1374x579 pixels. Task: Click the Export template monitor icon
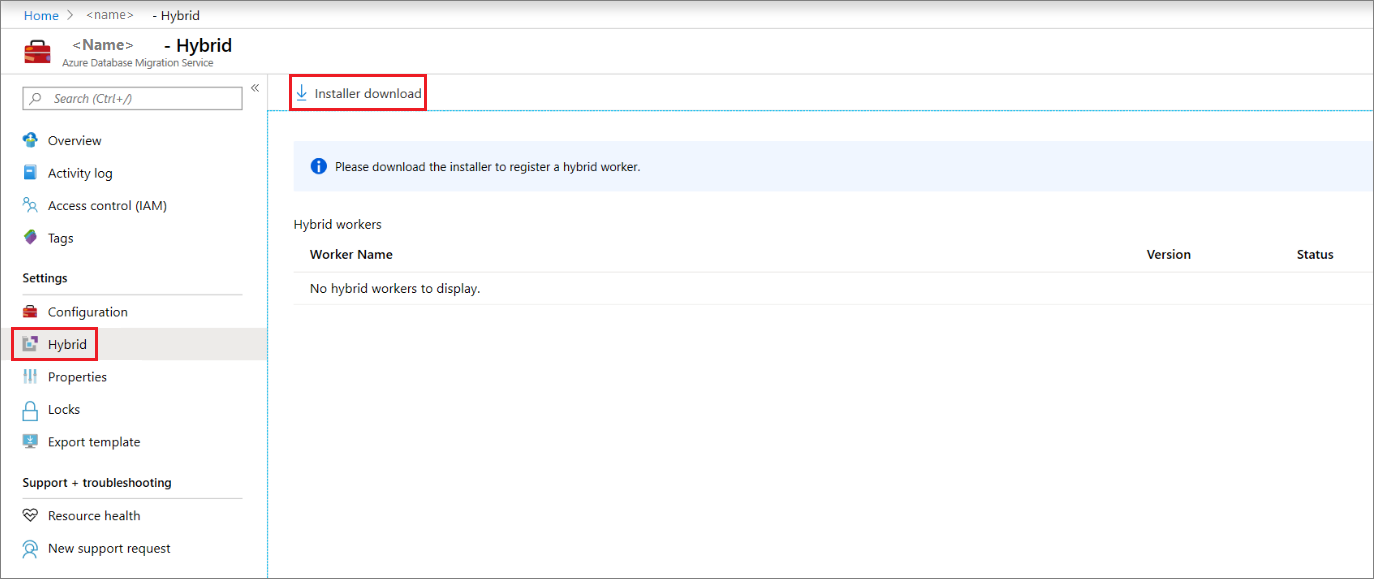pos(30,442)
